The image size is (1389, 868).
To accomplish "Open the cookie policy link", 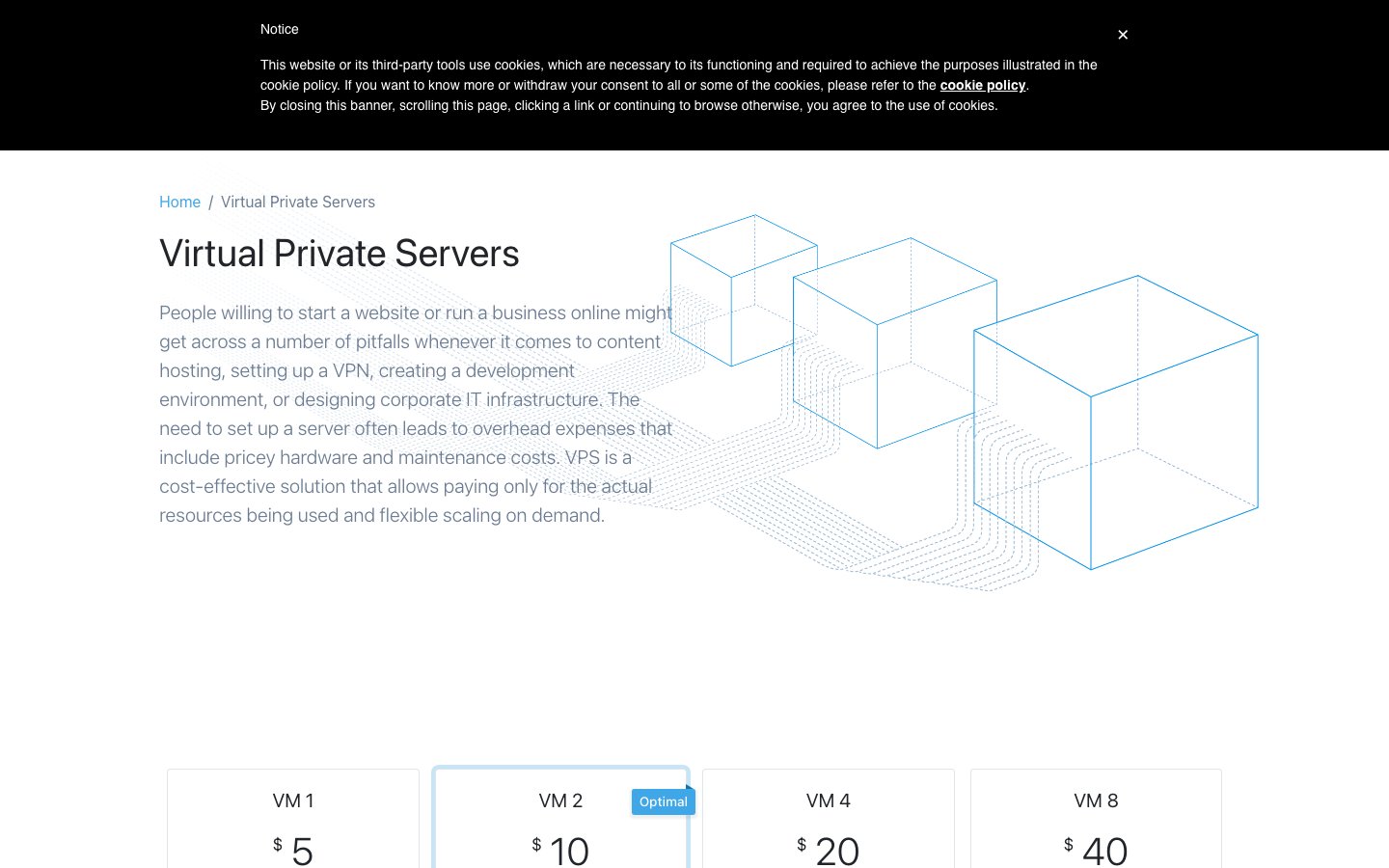I will [982, 85].
